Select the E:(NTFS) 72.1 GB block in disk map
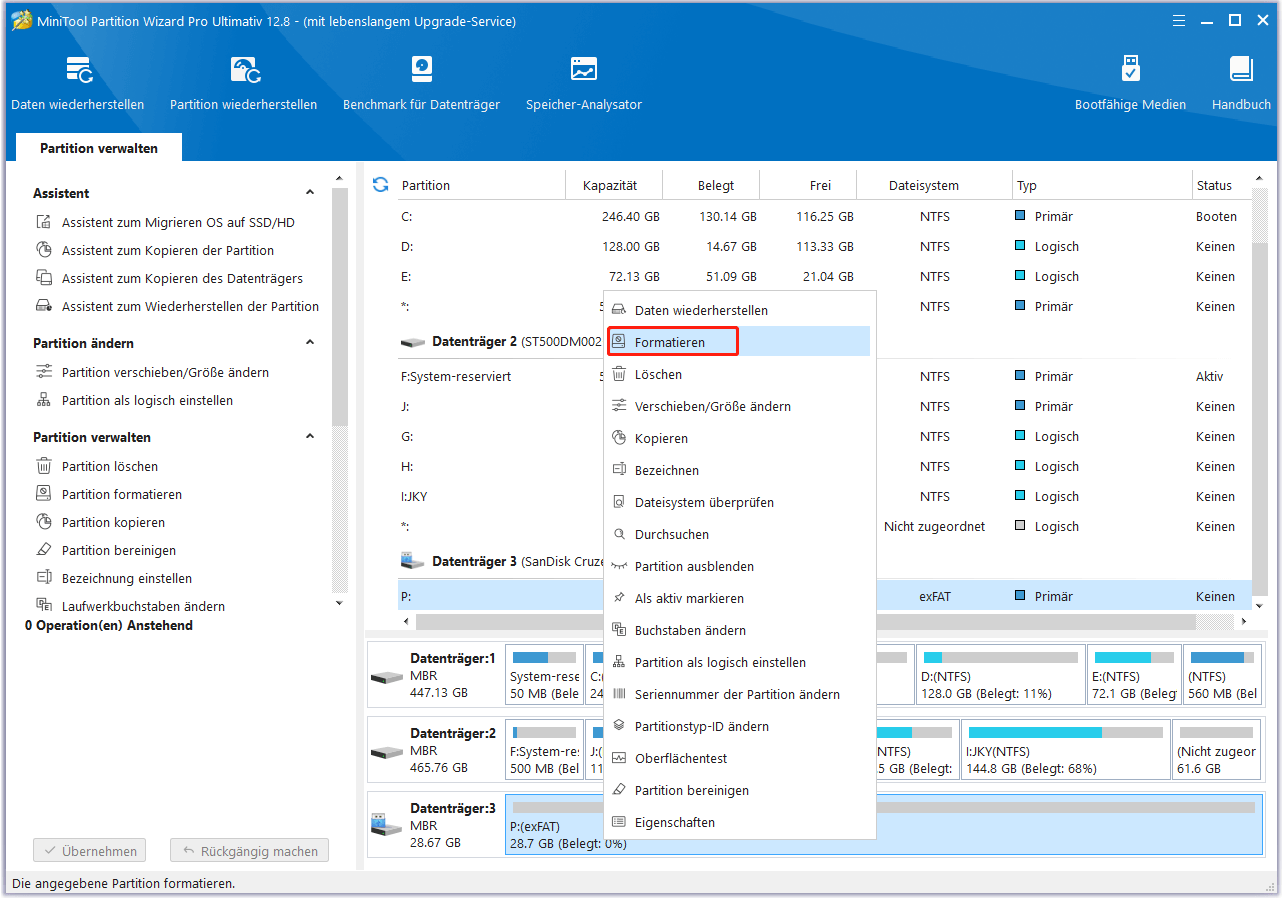The image size is (1282, 899). pyautogui.click(x=1133, y=675)
